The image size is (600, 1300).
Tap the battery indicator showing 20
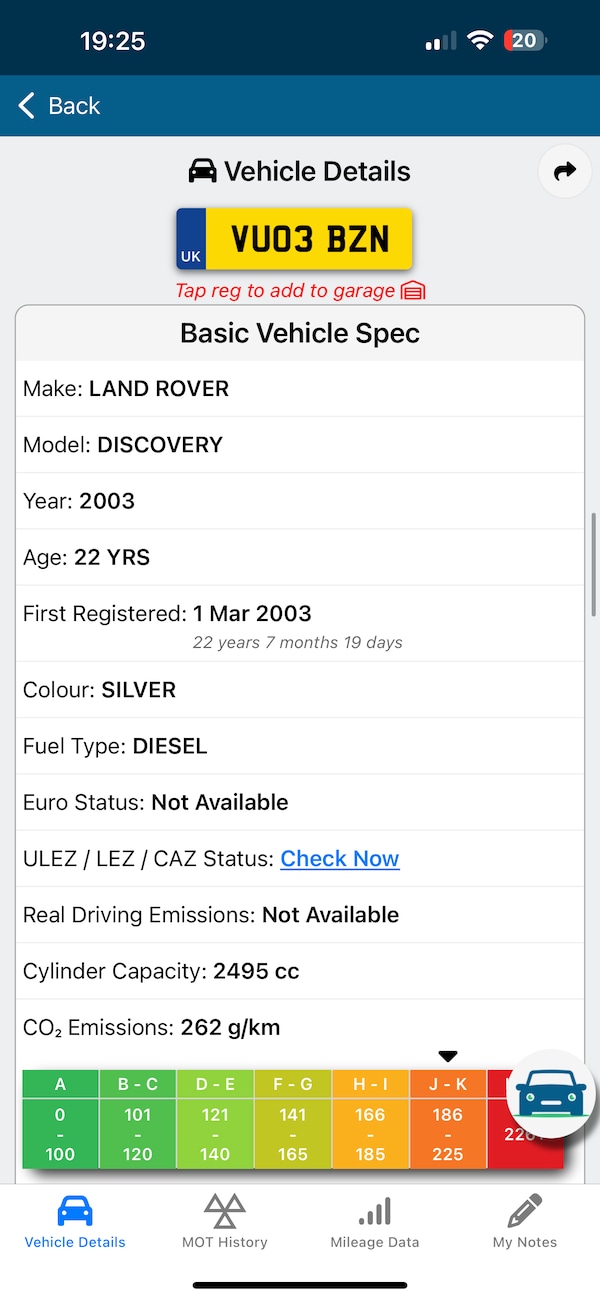525,41
